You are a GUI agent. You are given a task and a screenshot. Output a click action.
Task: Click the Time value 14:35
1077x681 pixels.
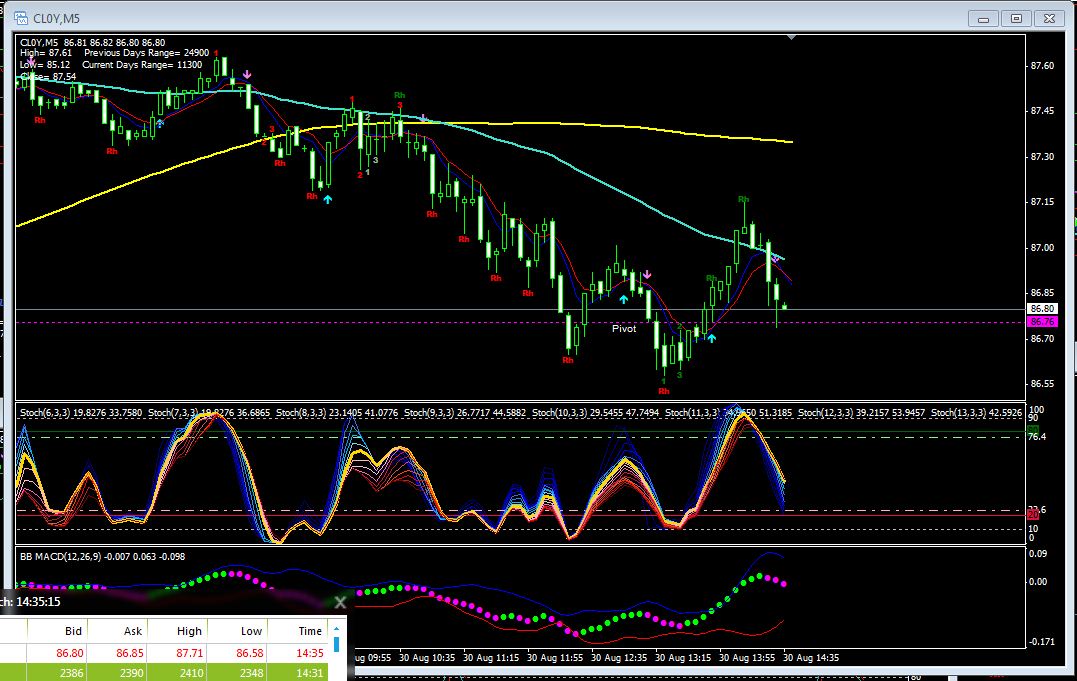coord(310,653)
